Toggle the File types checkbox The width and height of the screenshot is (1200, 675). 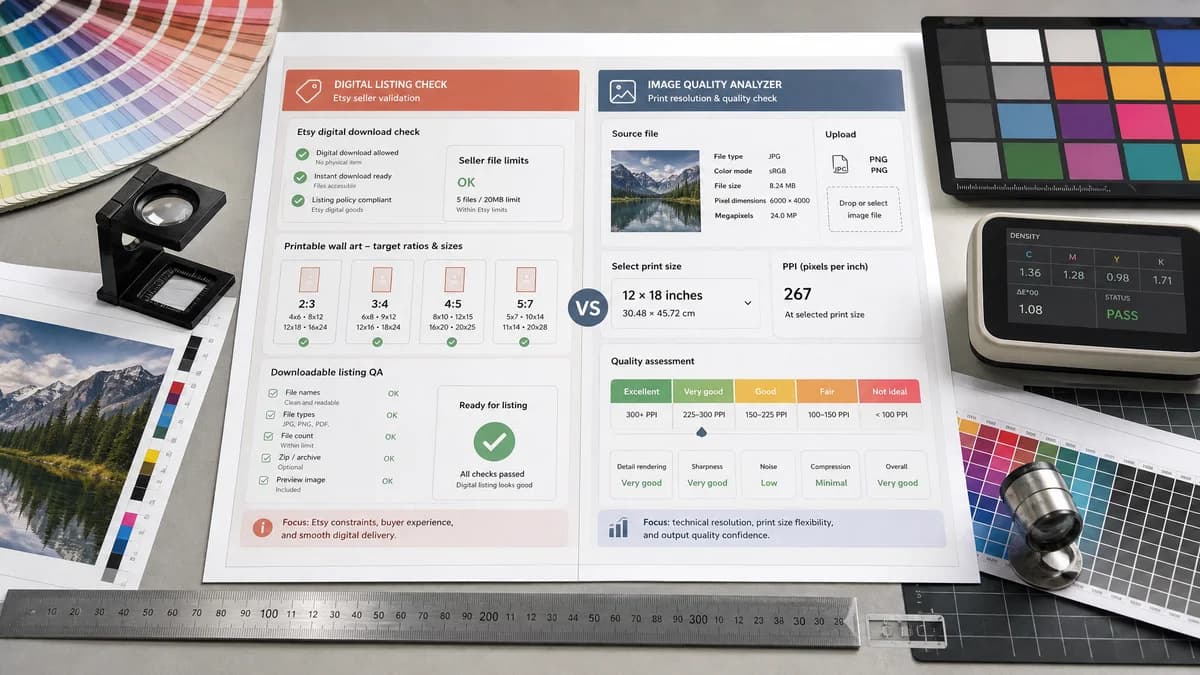[271, 415]
